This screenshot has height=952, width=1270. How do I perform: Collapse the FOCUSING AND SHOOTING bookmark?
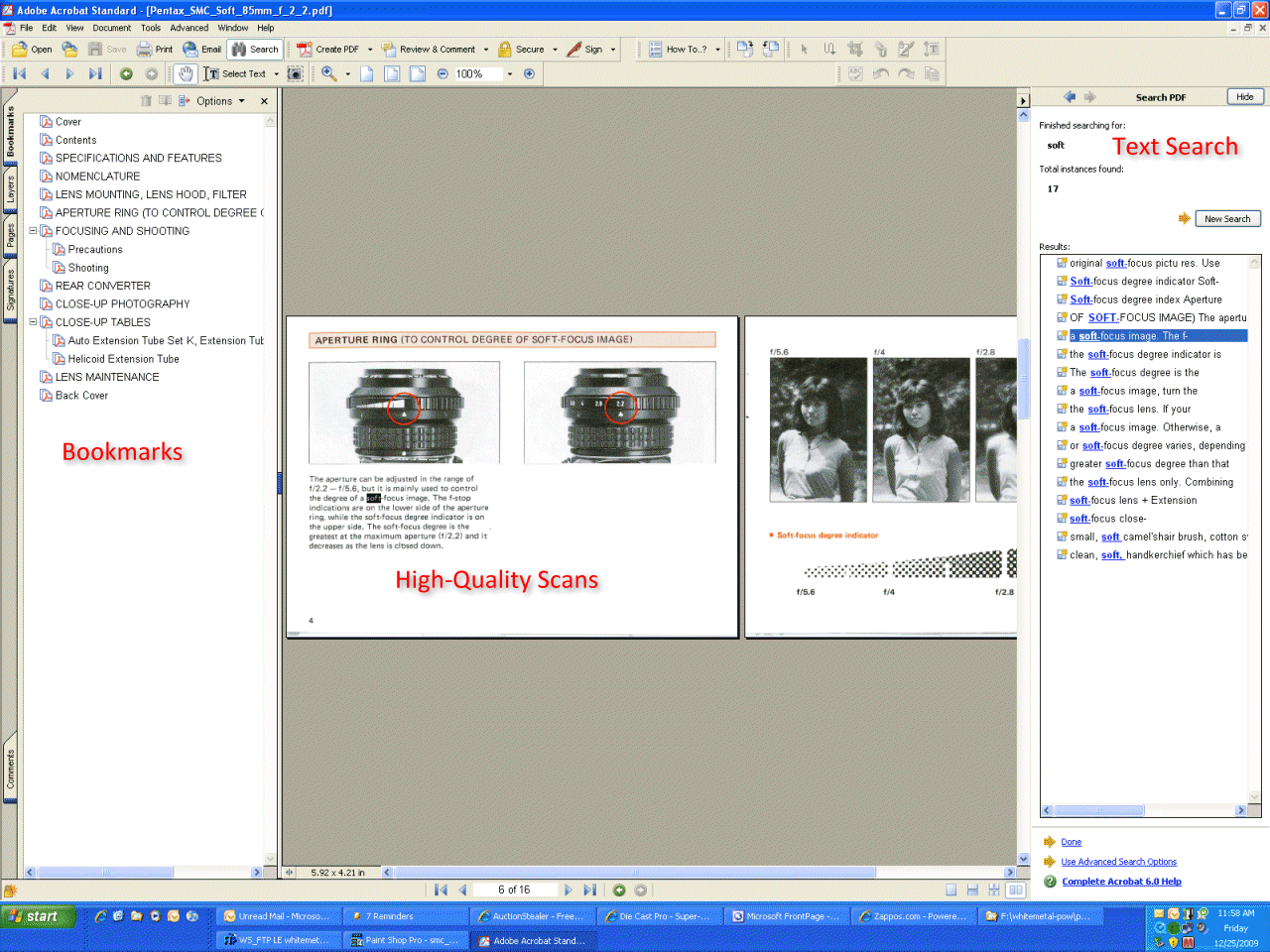[x=33, y=231]
